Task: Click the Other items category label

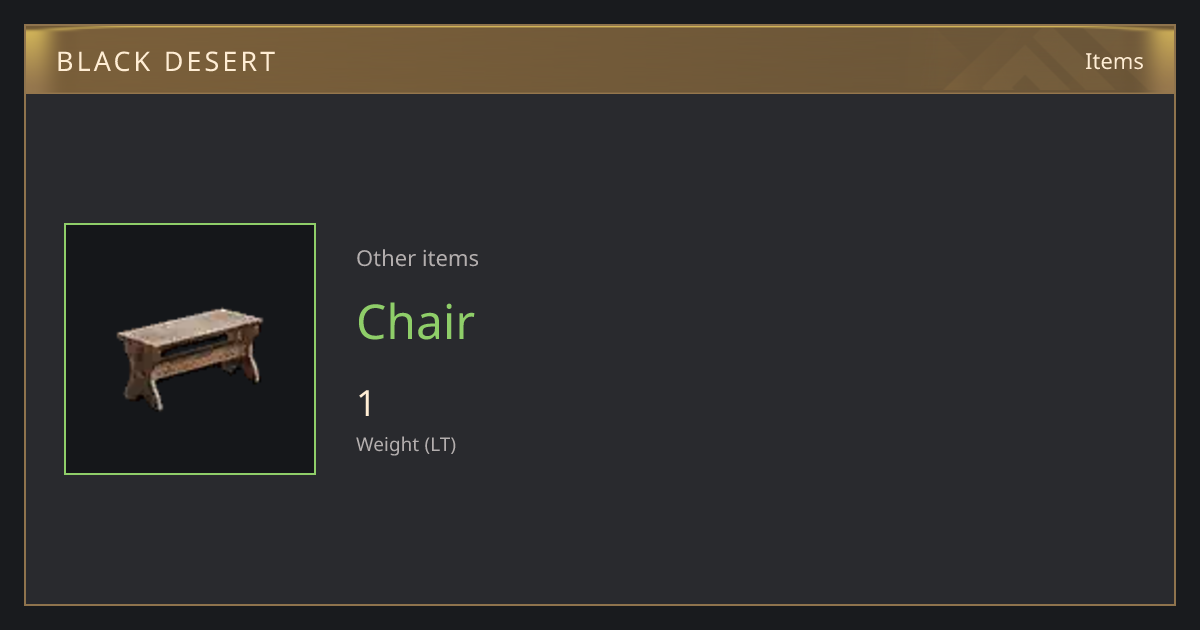Action: click(417, 258)
